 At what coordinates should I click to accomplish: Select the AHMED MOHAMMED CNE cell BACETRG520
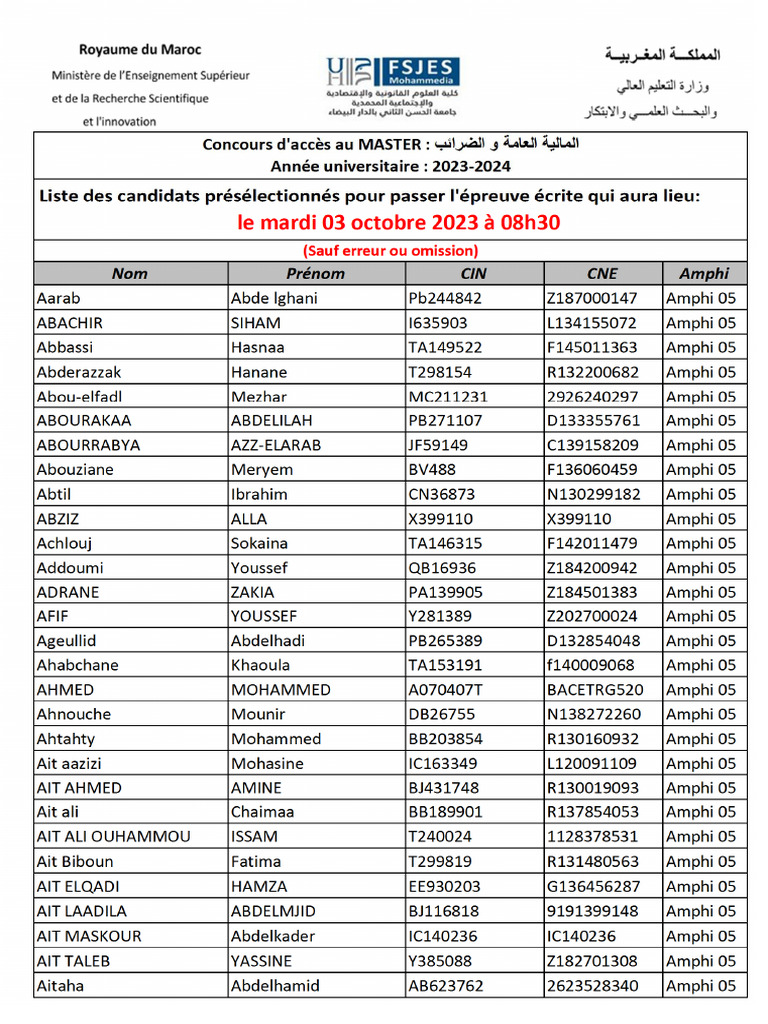[x=602, y=690]
